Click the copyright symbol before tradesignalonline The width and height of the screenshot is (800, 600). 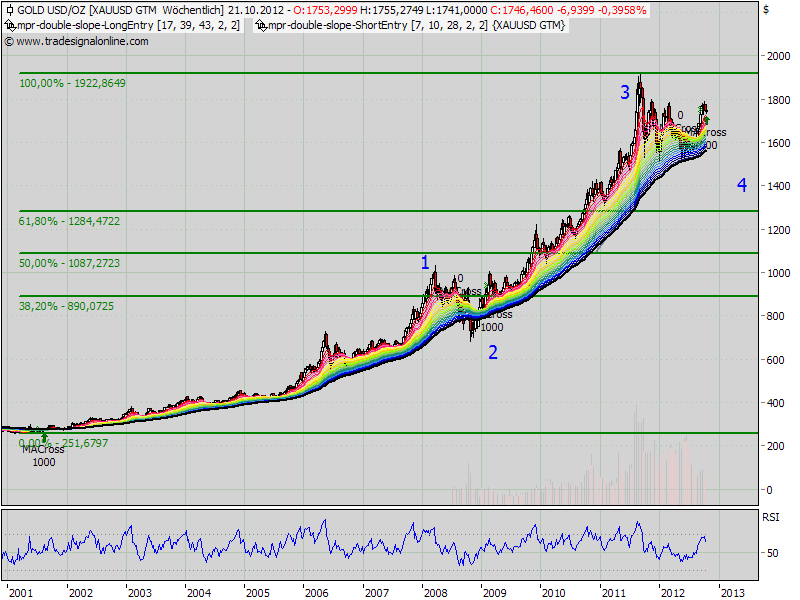(x=9, y=42)
